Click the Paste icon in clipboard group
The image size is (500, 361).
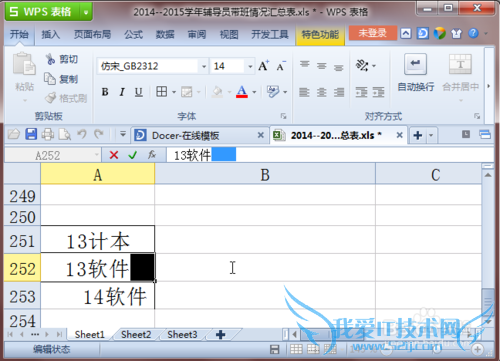click(24, 63)
